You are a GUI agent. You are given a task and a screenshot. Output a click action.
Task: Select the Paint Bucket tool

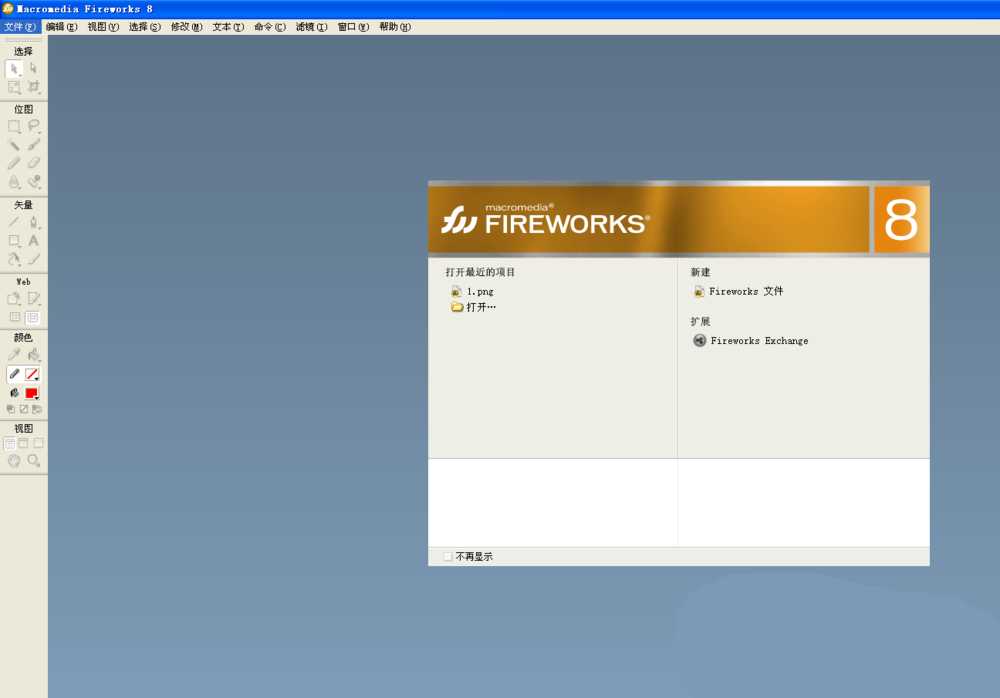click(x=33, y=355)
